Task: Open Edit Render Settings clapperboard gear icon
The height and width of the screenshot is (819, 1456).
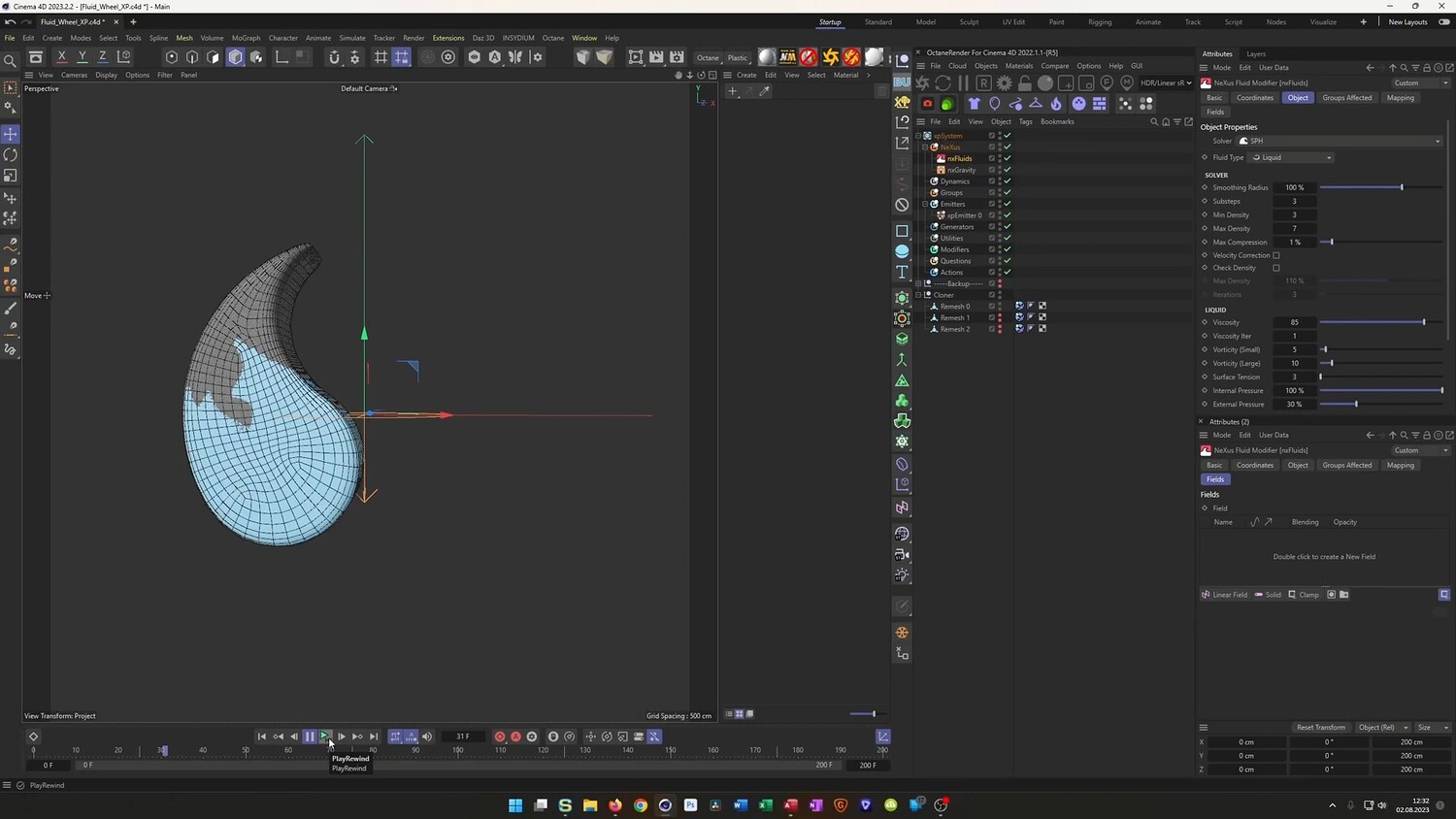Action: [677, 57]
